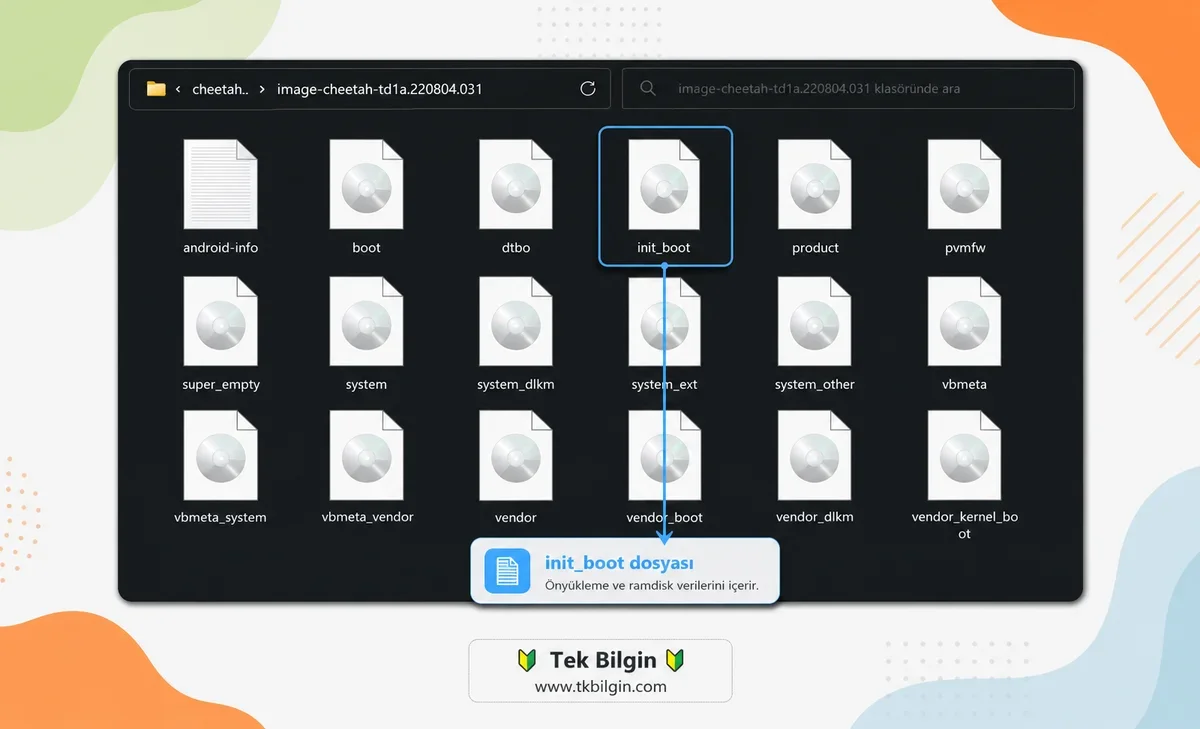Click the refresh button in address bar
1200x729 pixels.
click(x=588, y=89)
